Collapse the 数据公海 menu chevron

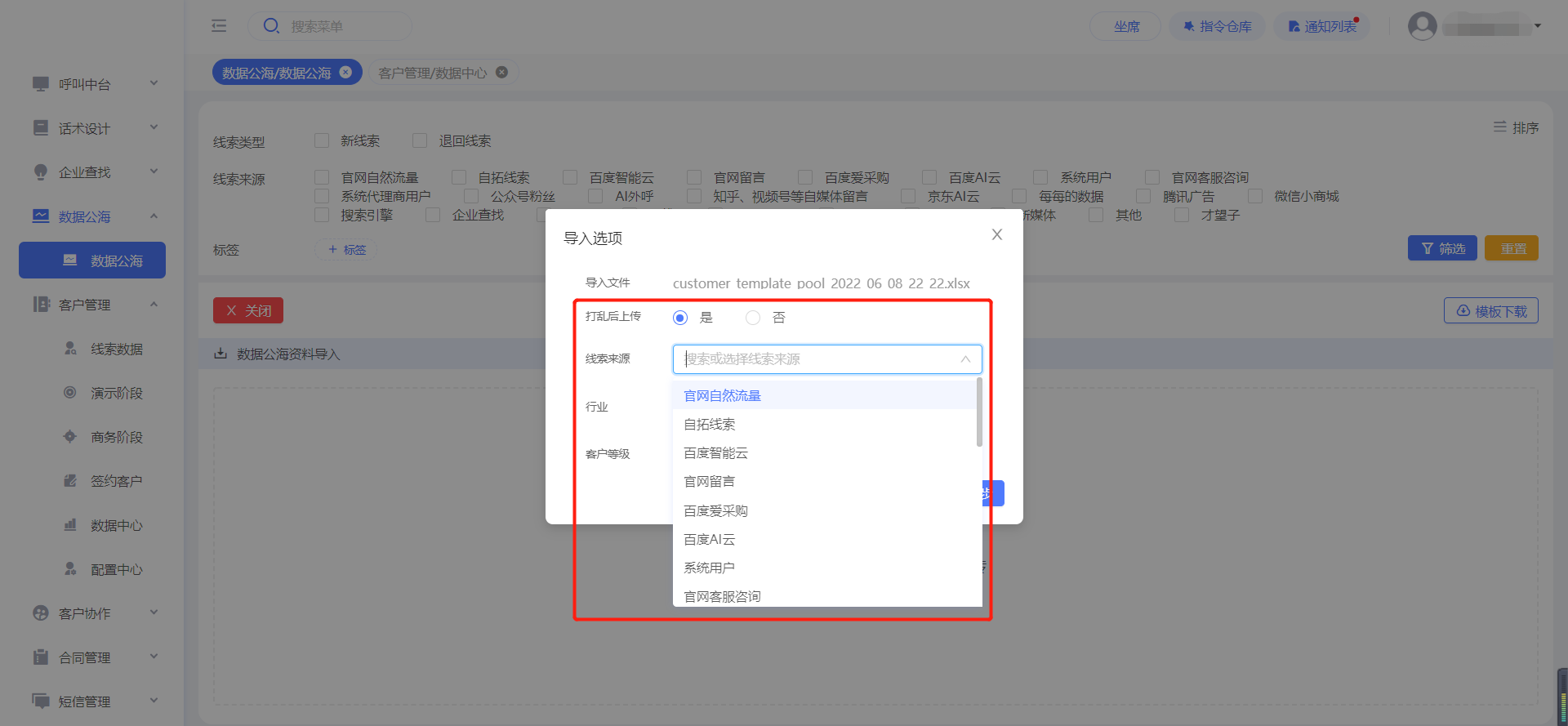point(154,216)
